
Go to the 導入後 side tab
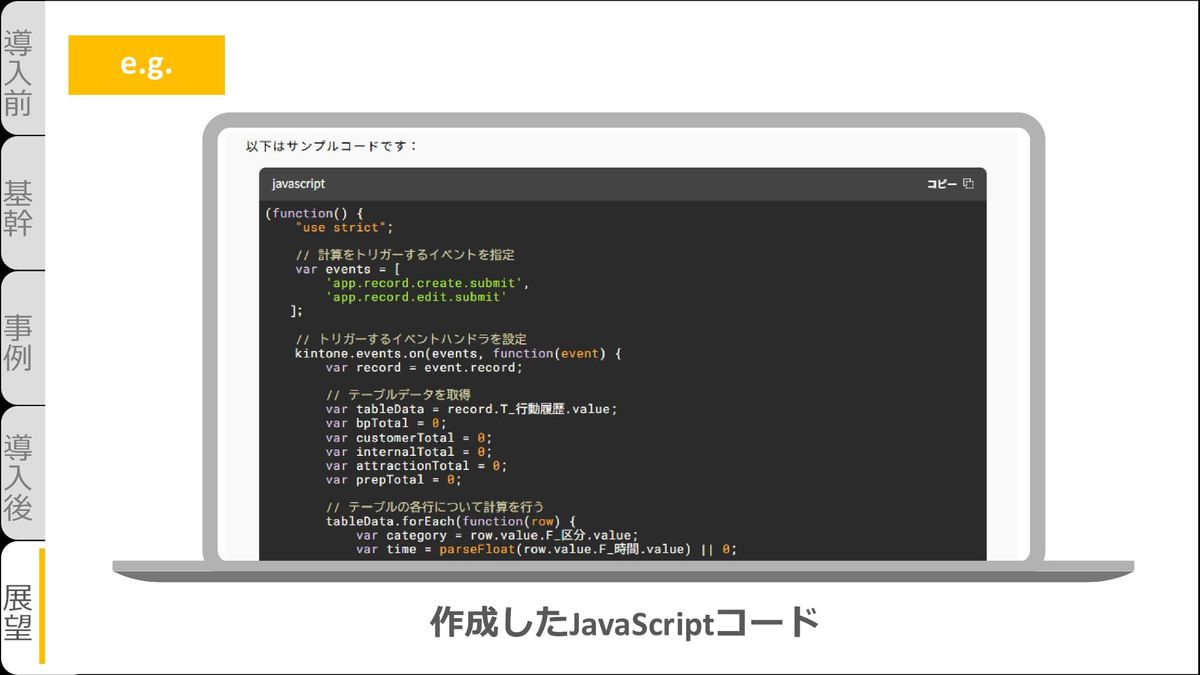[x=19, y=477]
